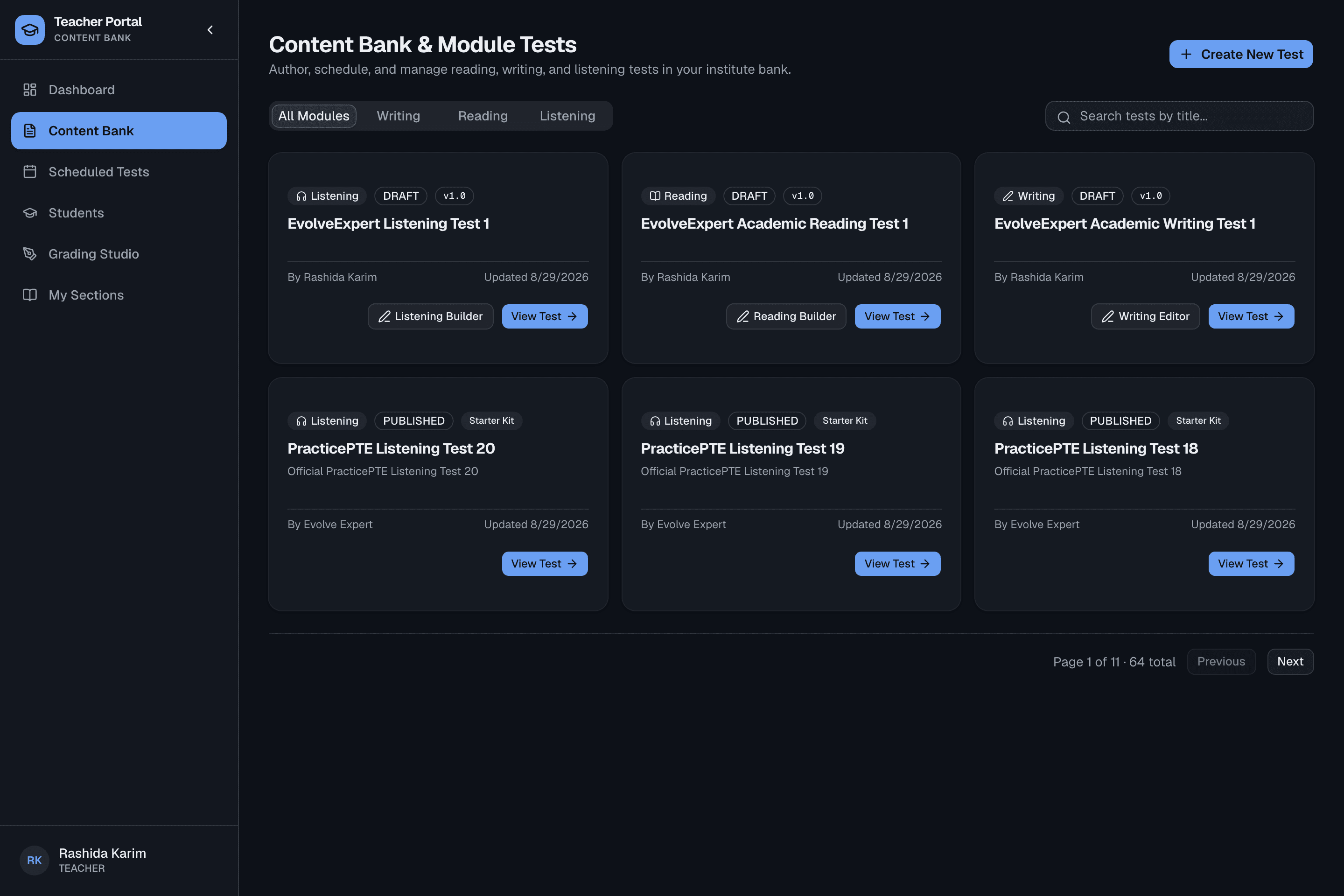Click the Teacher Portal graduation cap logo

[30, 30]
